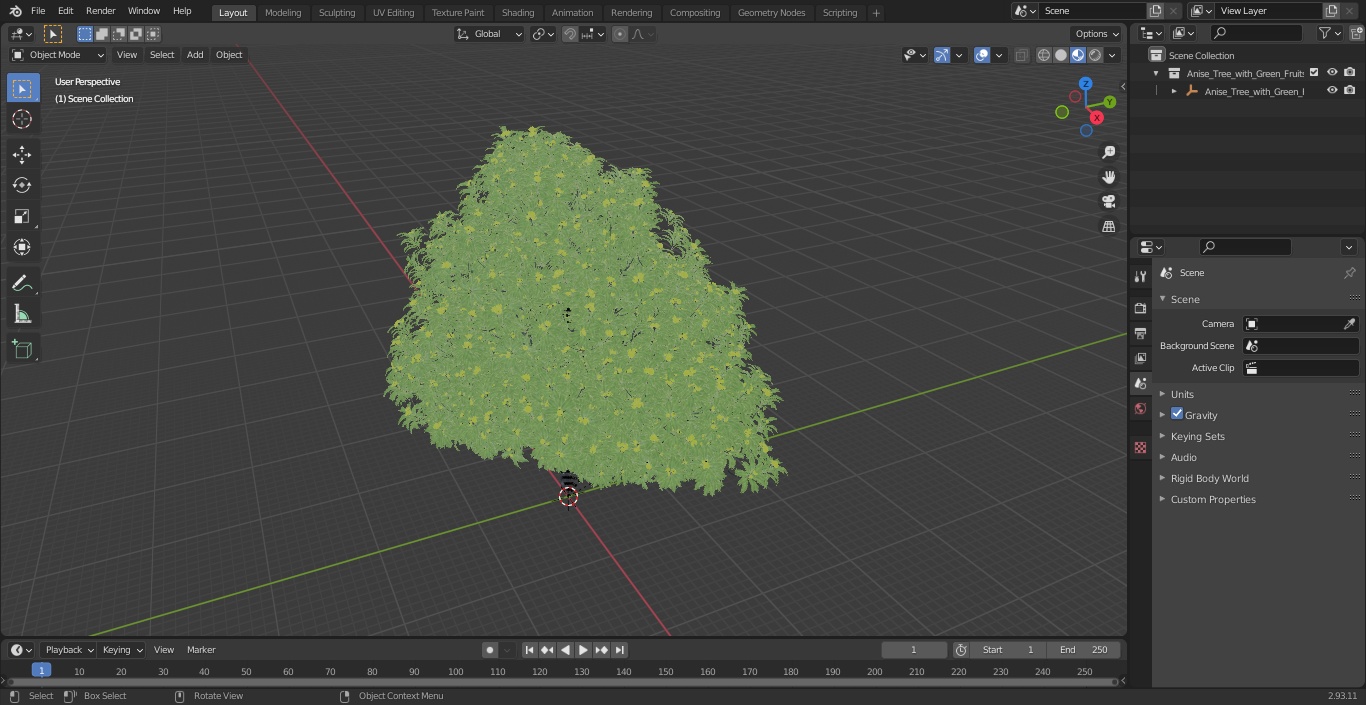Click frame 100 on the timeline

click(456, 672)
